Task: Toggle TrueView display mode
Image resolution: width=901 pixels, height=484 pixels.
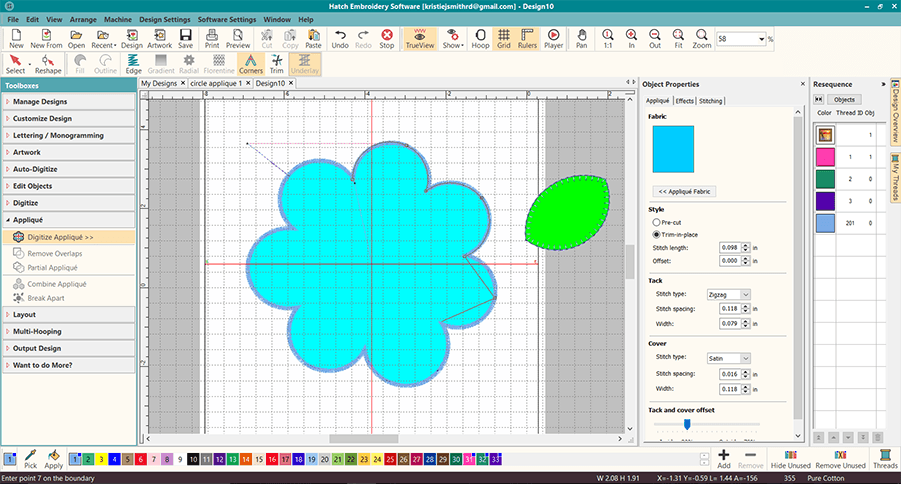Action: pyautogui.click(x=420, y=39)
